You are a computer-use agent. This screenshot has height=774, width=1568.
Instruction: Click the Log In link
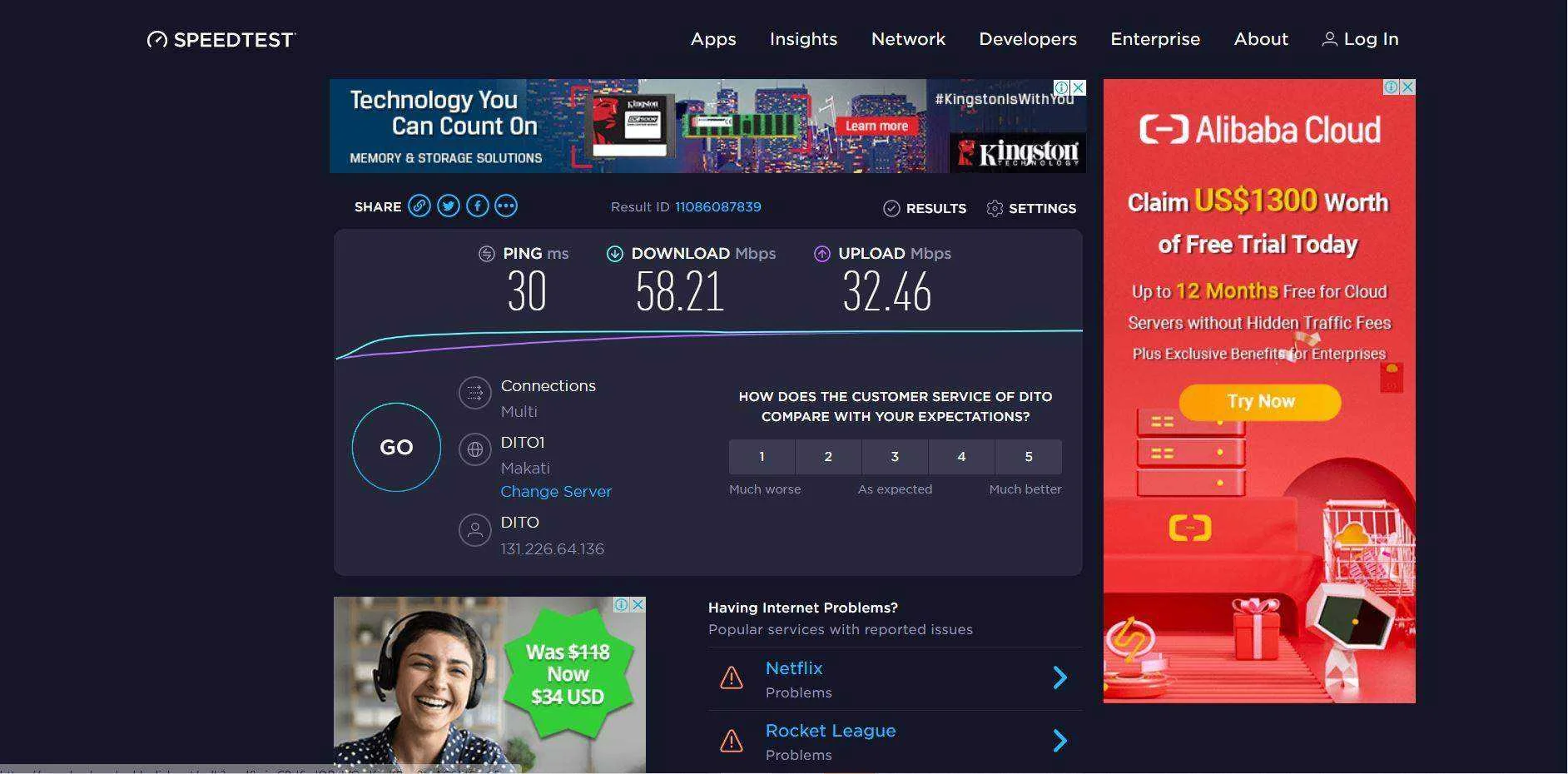pyautogui.click(x=1371, y=39)
